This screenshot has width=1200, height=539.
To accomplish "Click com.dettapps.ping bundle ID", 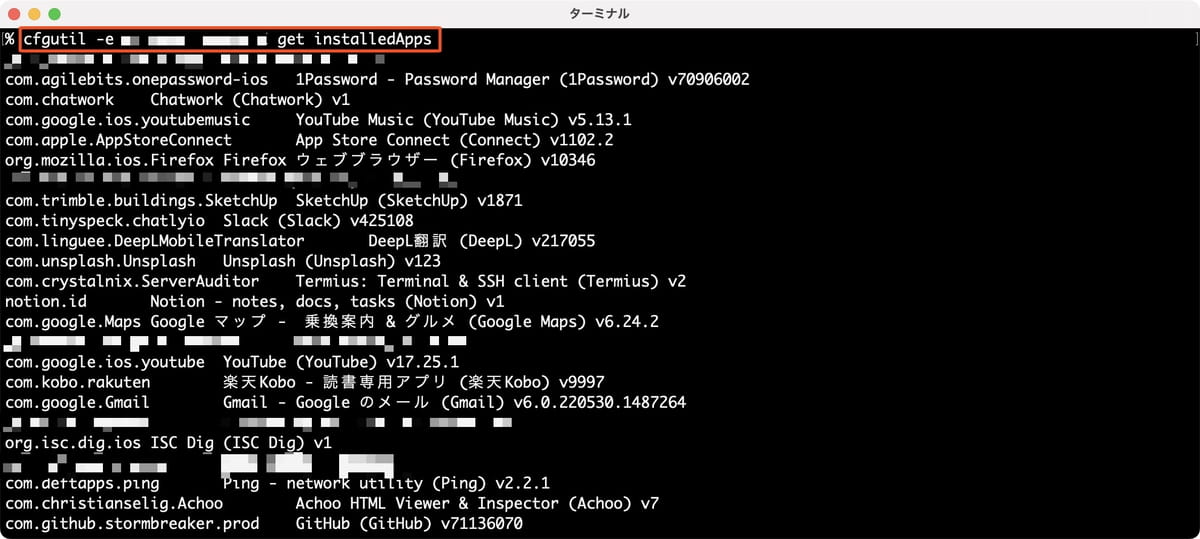I will (x=82, y=483).
